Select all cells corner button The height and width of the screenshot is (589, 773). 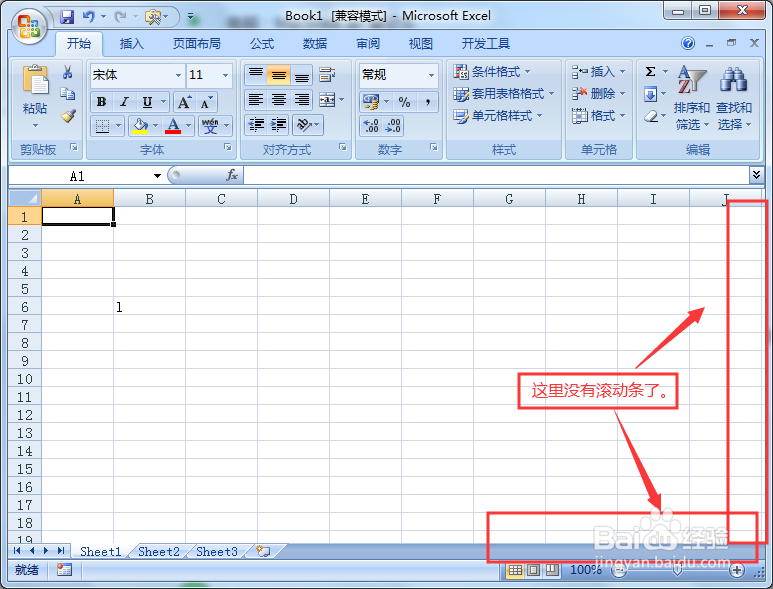(25, 198)
